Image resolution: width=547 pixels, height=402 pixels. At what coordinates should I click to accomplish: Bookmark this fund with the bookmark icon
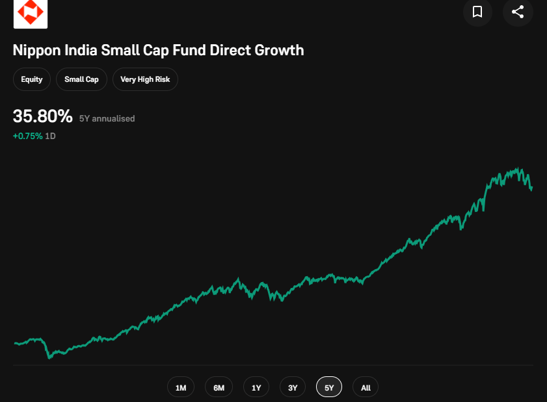click(477, 12)
